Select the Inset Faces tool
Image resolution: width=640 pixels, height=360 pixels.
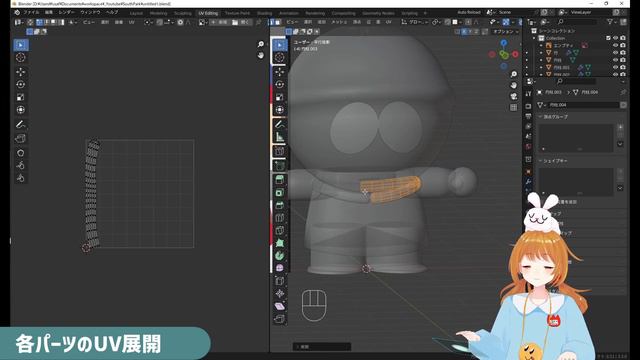pyautogui.click(x=280, y=193)
